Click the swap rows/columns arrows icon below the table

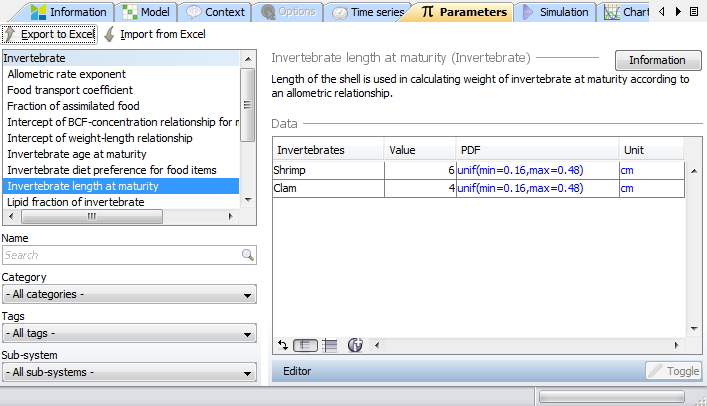[x=282, y=345]
